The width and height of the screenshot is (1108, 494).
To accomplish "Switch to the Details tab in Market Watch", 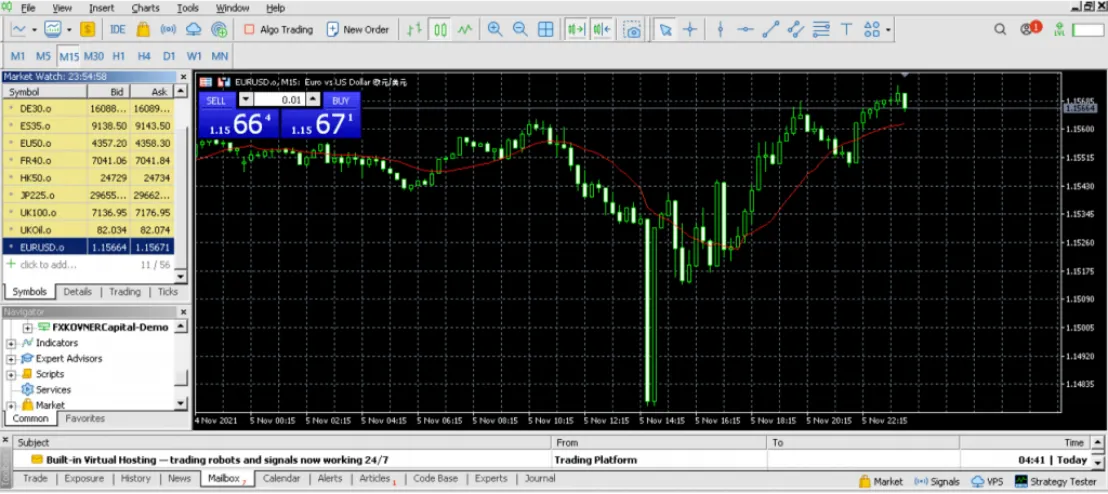I will click(x=78, y=292).
